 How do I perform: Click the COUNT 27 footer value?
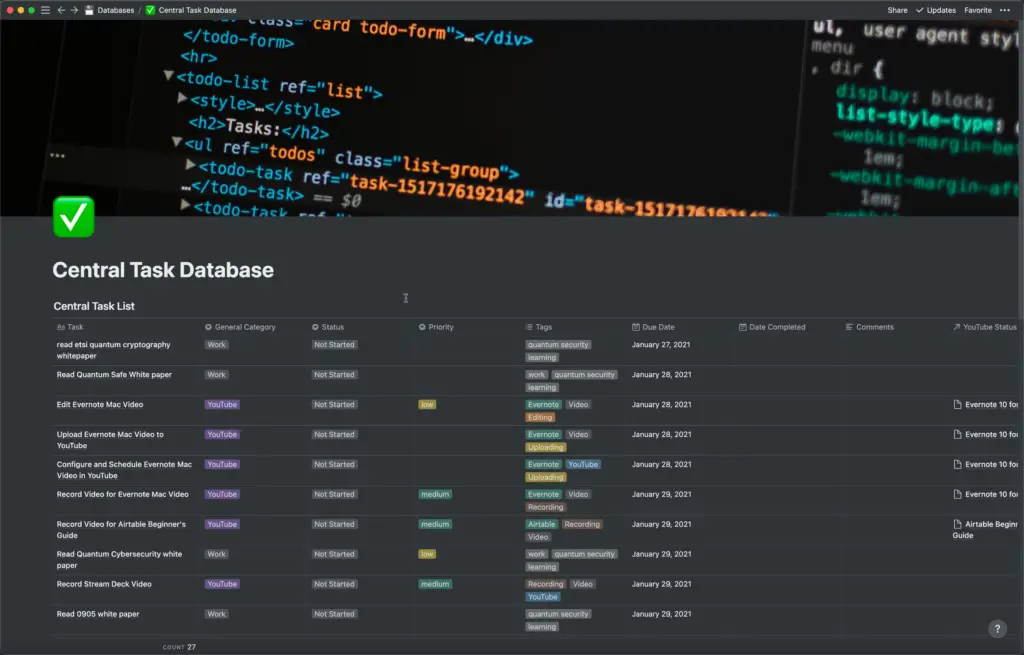pos(179,647)
